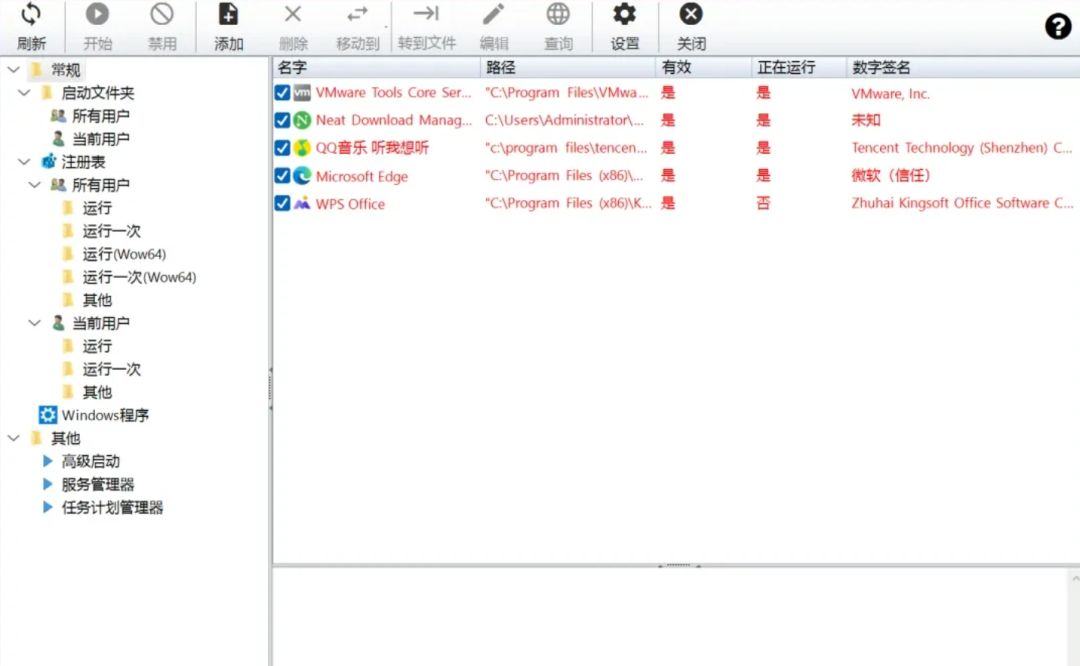Select 当前用户 under 启动文件夹
1080x666 pixels.
point(101,139)
